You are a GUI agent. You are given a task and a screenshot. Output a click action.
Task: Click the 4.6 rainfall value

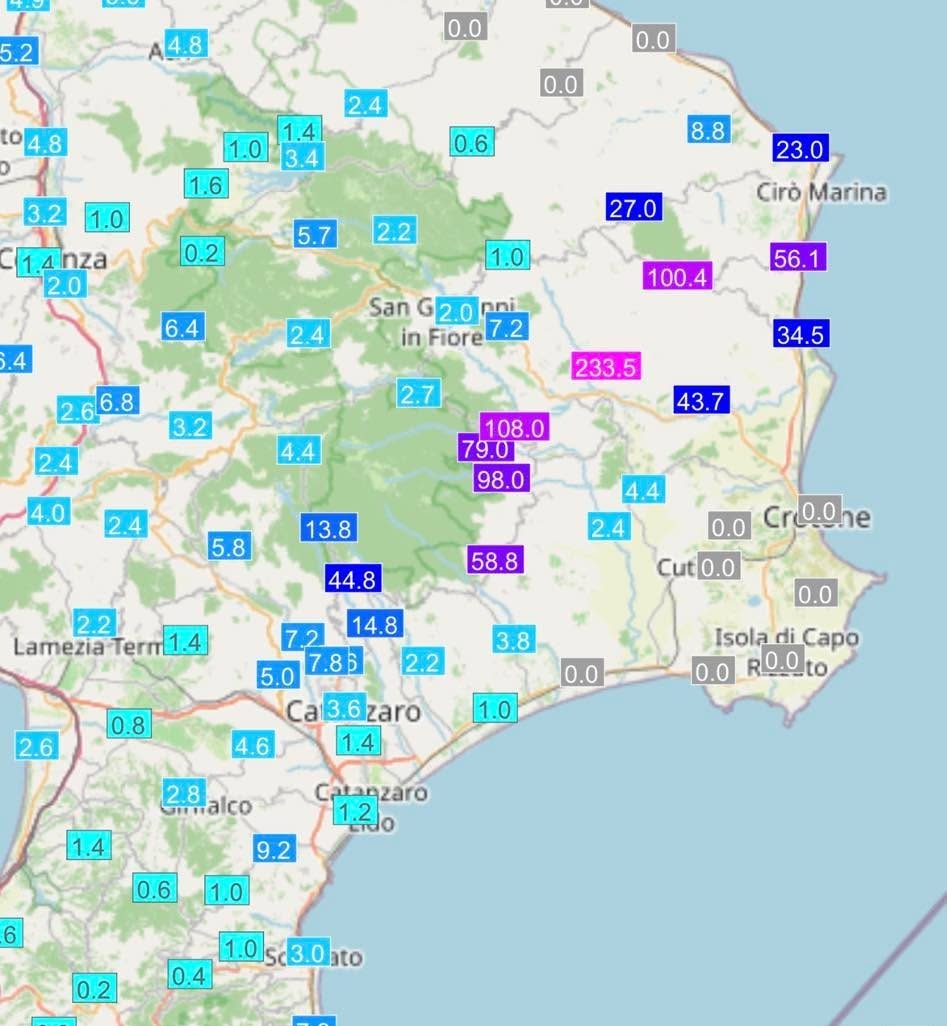click(x=253, y=745)
